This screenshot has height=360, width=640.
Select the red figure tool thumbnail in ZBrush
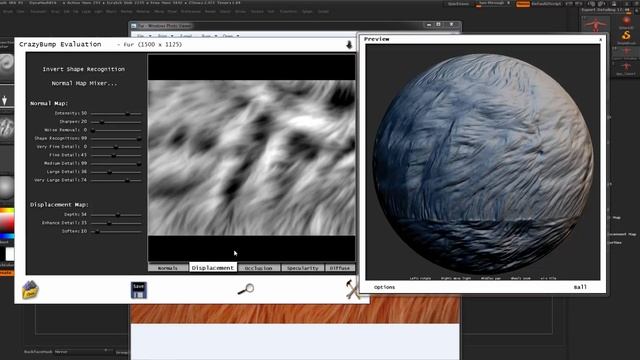click(596, 24)
